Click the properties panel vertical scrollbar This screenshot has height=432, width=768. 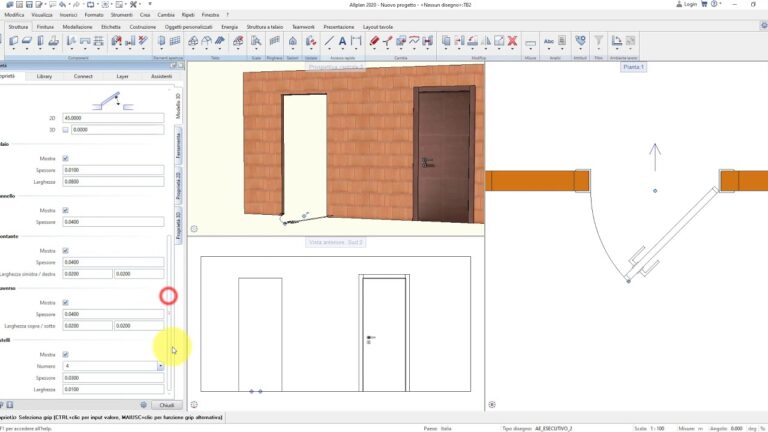[169, 313]
